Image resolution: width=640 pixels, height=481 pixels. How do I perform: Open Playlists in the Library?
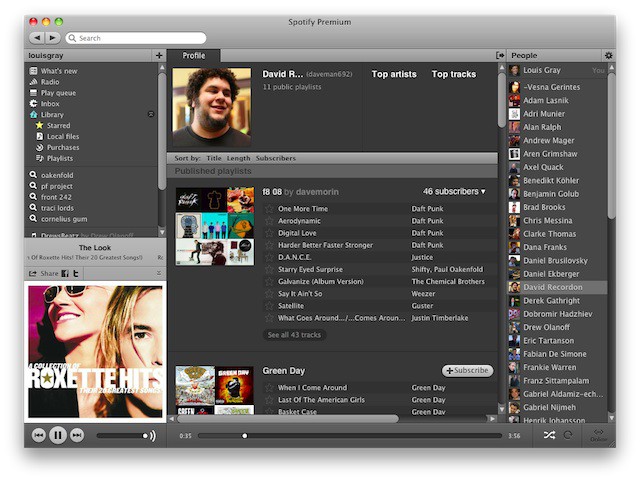pyautogui.click(x=60, y=158)
